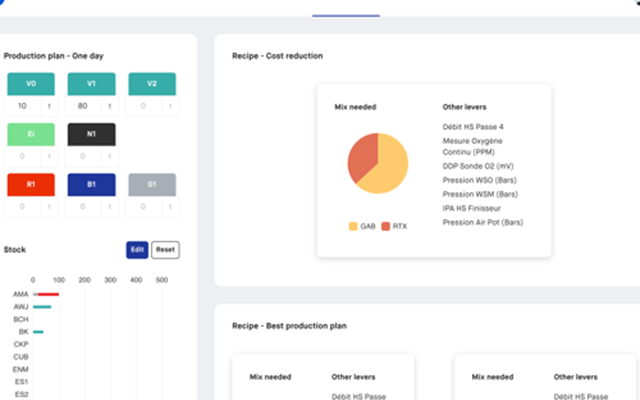Screen dimensions: 640x400
Task: Click 'Other levers' in cost reduction card
Action: (x=464, y=107)
